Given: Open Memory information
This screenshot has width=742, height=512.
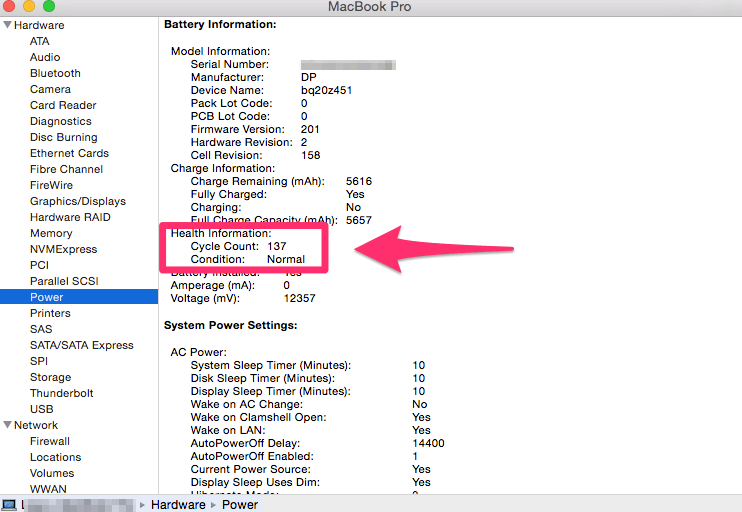Looking at the screenshot, I should click(x=51, y=233).
